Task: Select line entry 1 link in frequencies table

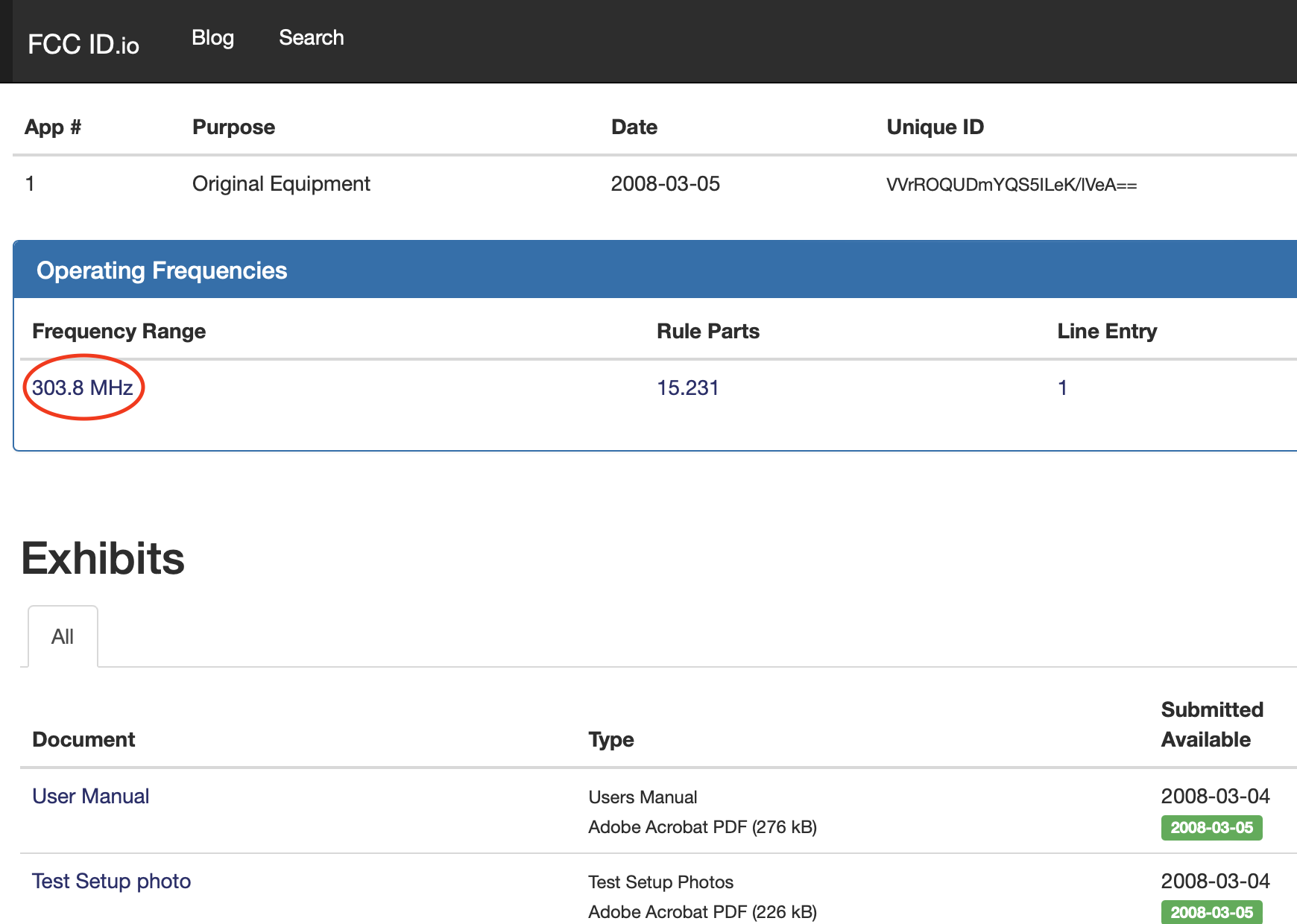Action: click(1062, 387)
